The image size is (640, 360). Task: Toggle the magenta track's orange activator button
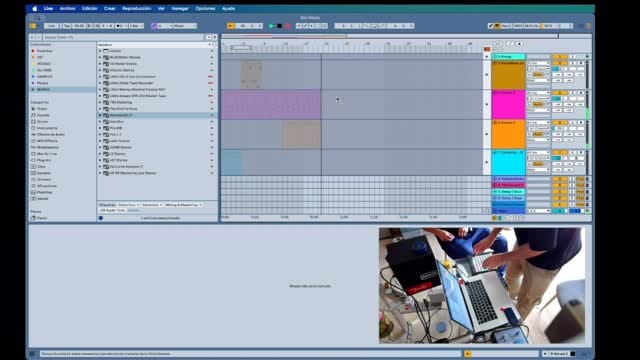point(560,93)
